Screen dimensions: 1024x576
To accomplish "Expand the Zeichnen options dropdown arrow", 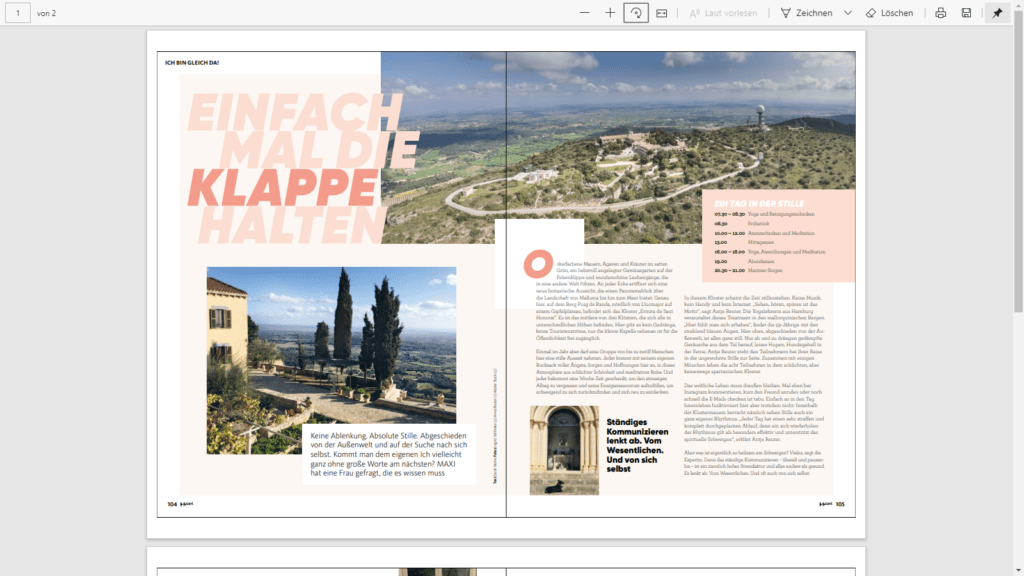I will pos(848,13).
